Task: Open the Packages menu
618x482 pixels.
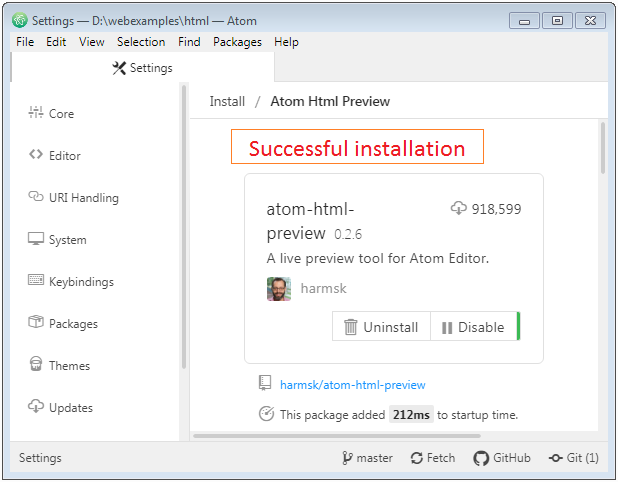Action: (x=237, y=42)
